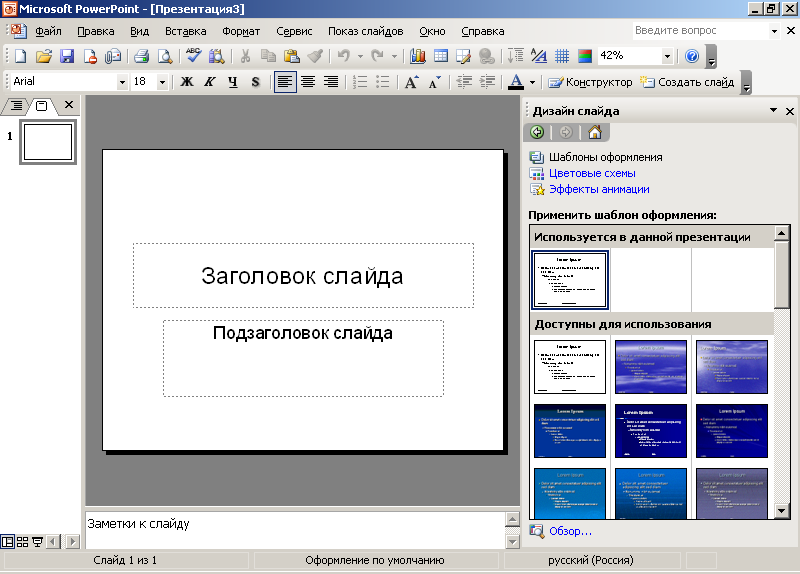Screen dimensions: 800x574
Task: Copy selection with the Copy icon
Action: point(268,56)
